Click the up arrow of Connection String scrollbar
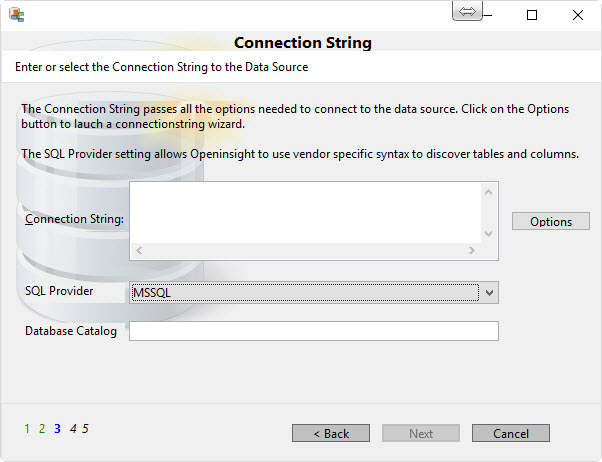Viewport: 602px width, 462px height. pyautogui.click(x=488, y=192)
